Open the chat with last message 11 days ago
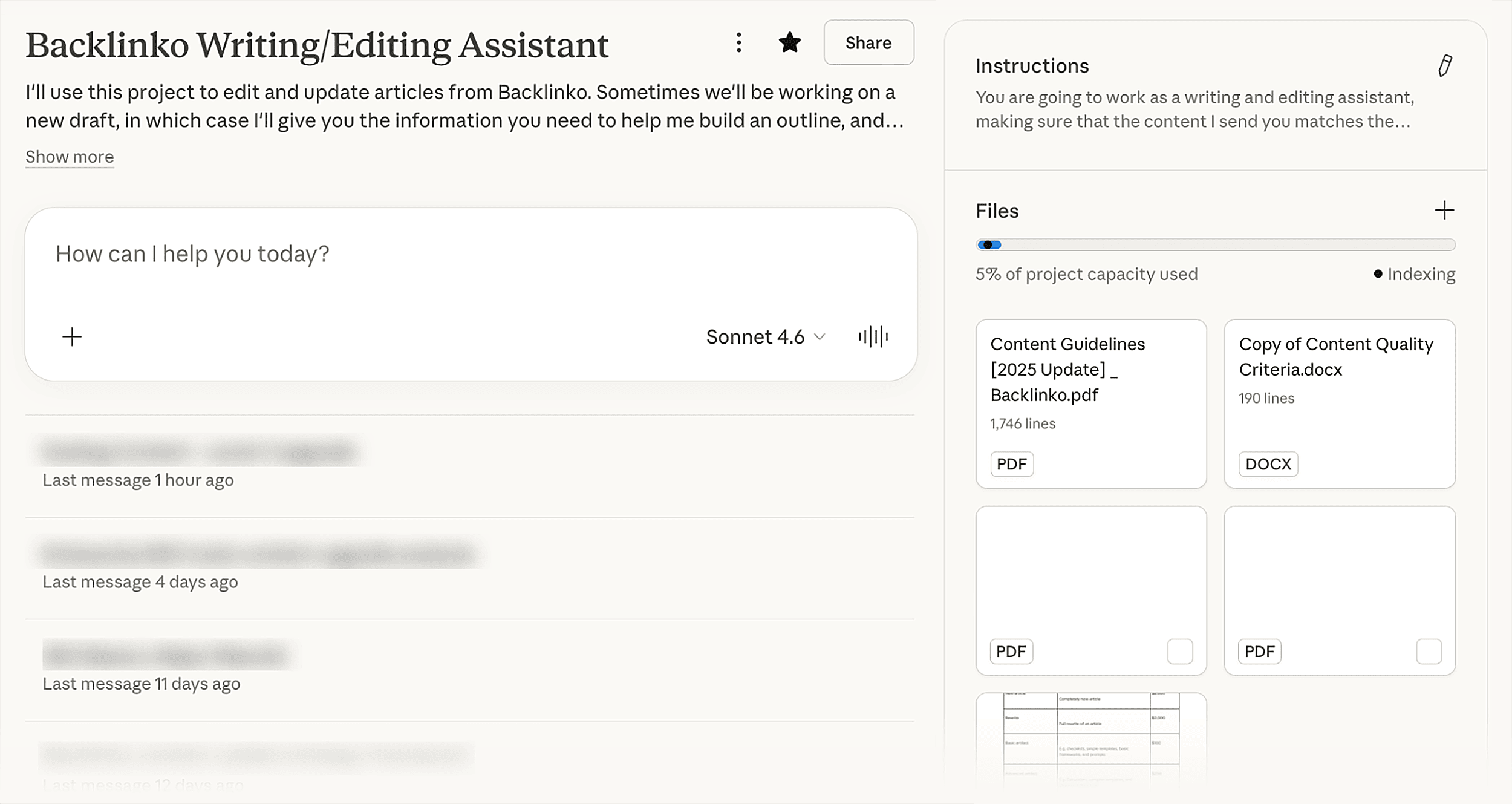The height and width of the screenshot is (804, 1512). point(469,670)
